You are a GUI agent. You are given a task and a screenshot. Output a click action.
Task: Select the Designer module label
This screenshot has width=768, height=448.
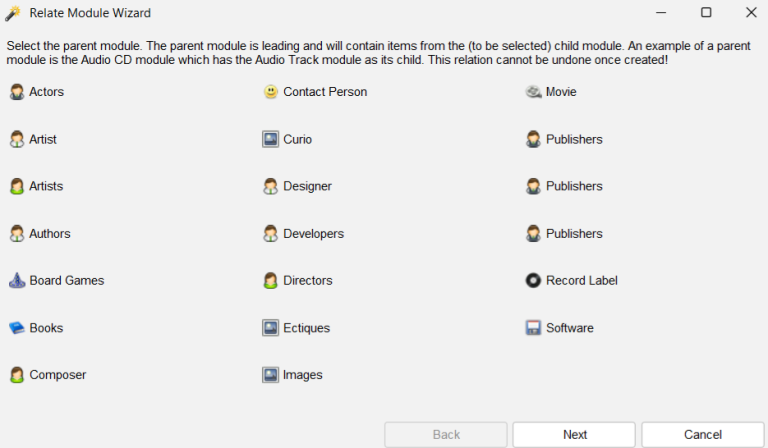pos(307,186)
